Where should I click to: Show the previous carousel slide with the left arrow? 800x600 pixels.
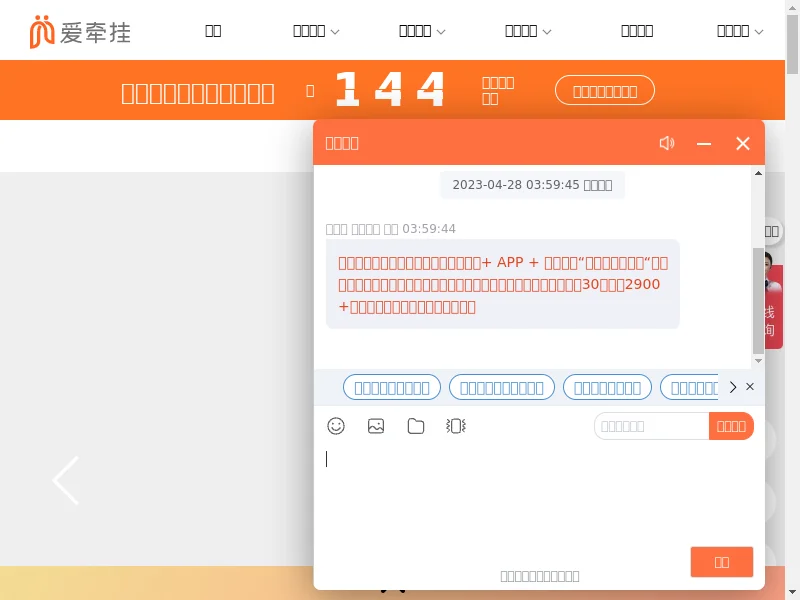[x=66, y=480]
